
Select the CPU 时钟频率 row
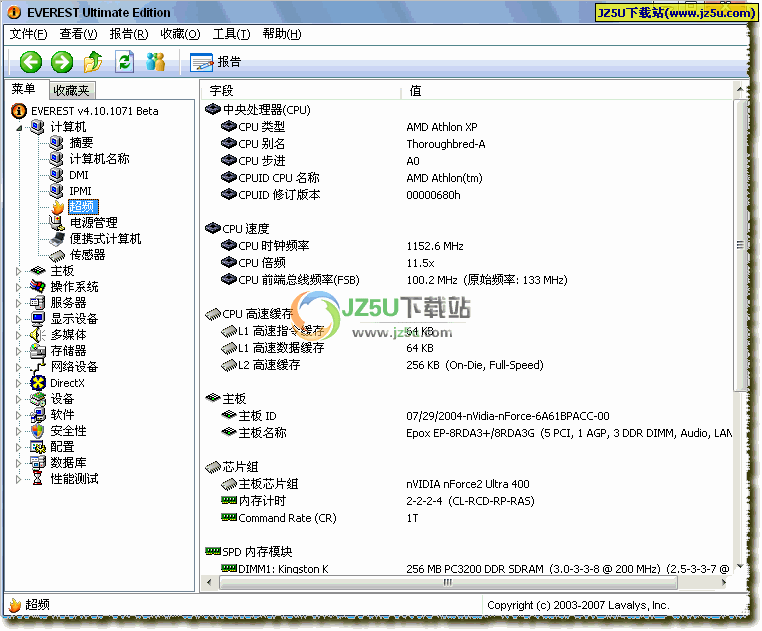[x=467, y=246]
